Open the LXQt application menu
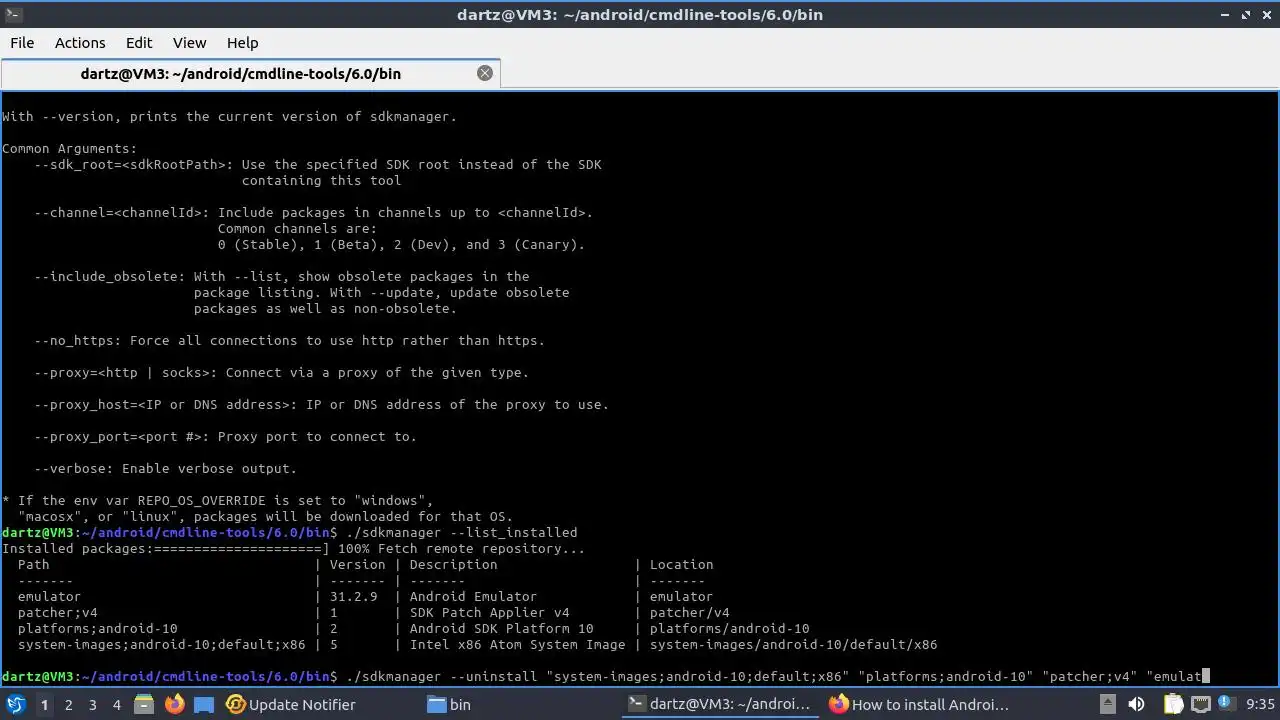Viewport: 1280px width, 720px height. pos(15,704)
